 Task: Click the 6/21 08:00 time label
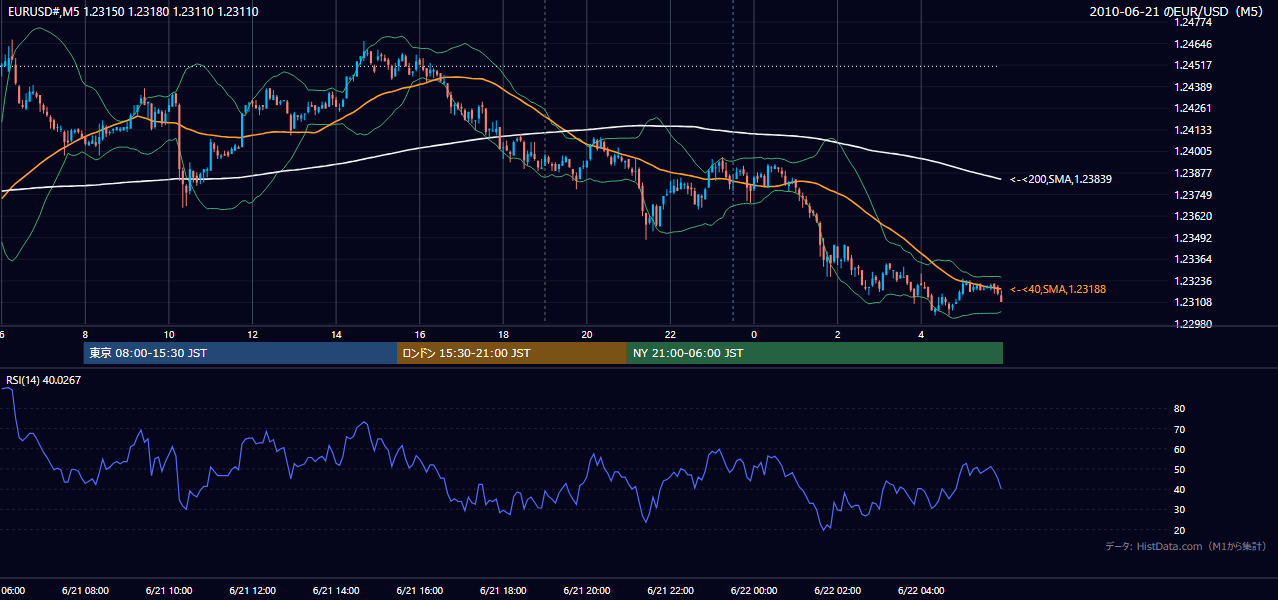click(84, 591)
